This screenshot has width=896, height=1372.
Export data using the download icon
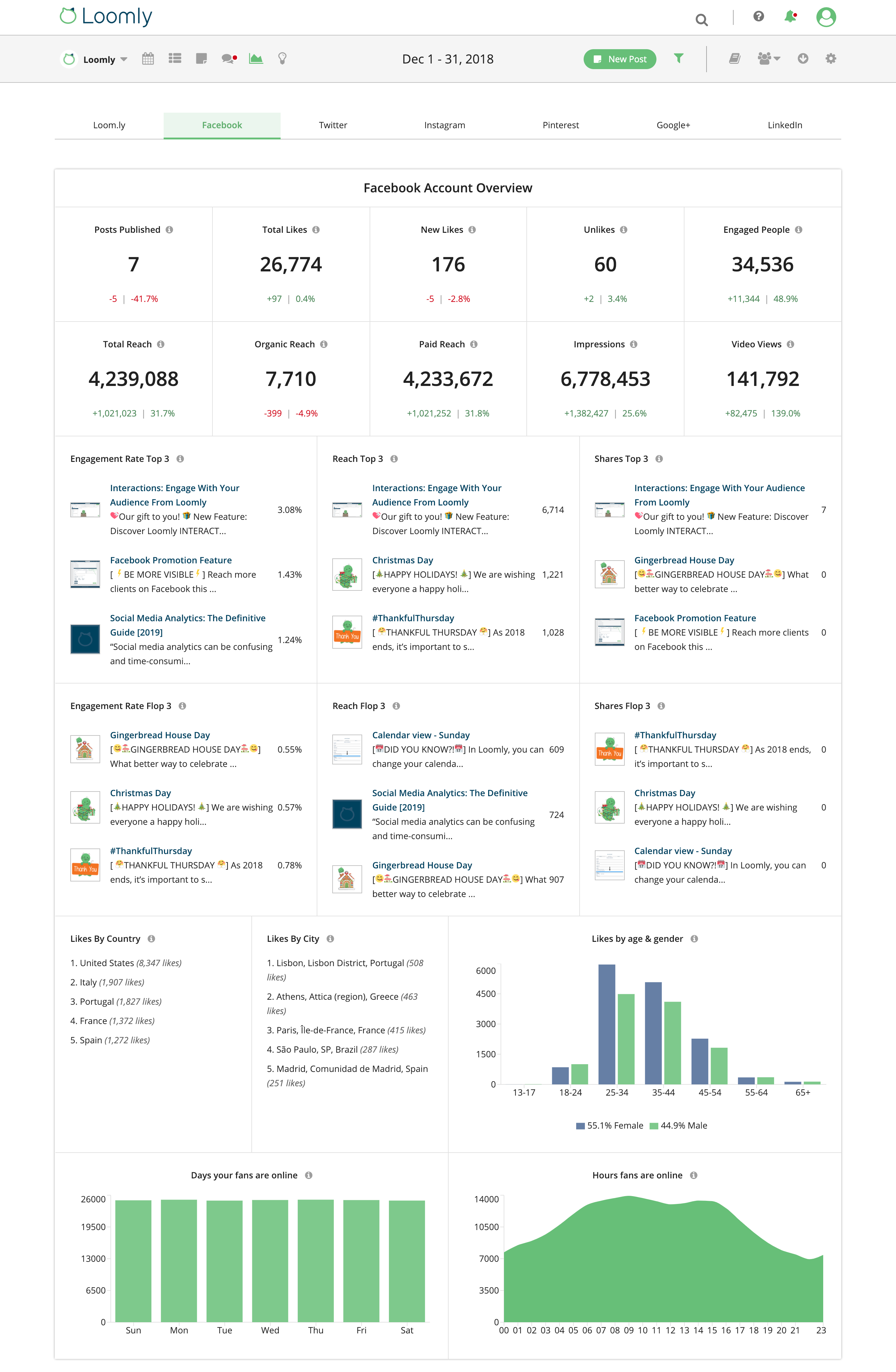(803, 58)
